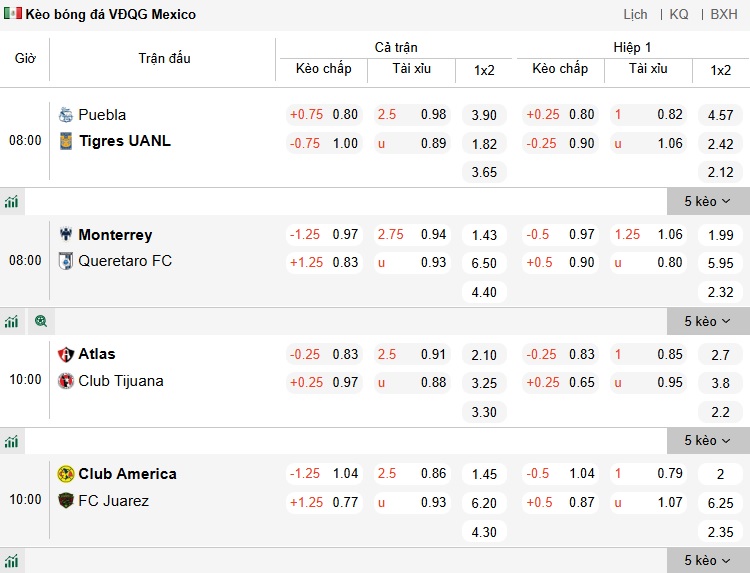Open stats chart for Puebla vs Tigres
750x573 pixels.
(x=11, y=202)
